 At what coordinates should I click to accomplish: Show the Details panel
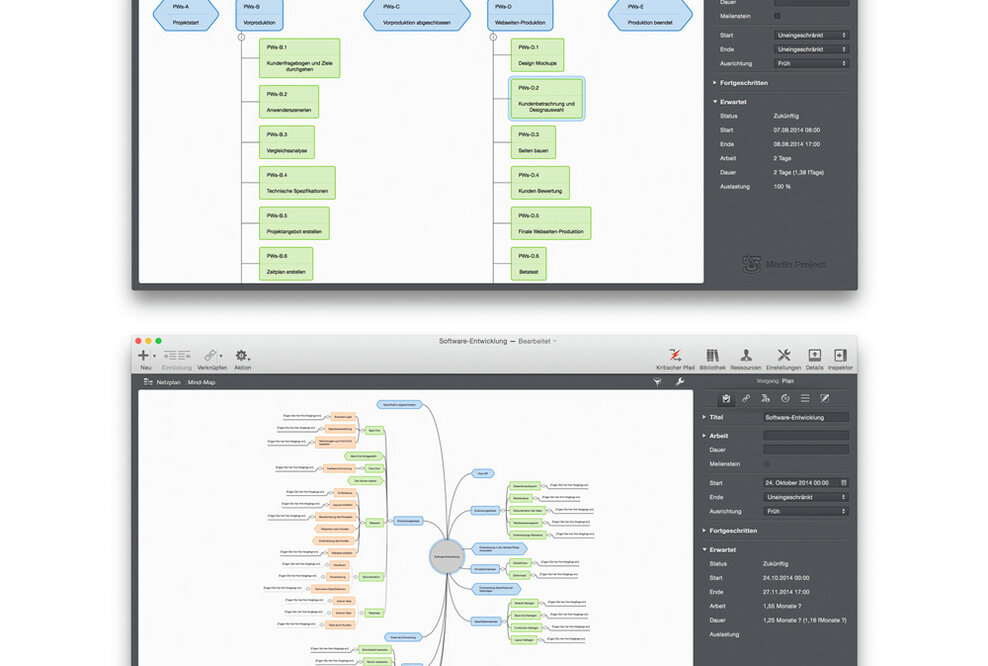[x=814, y=357]
